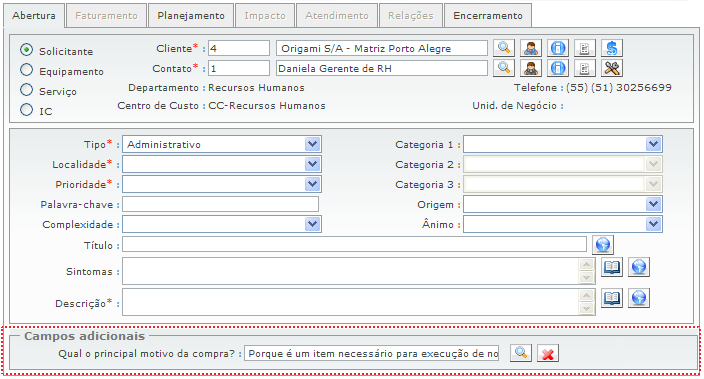Focus the Título input field

[354, 245]
